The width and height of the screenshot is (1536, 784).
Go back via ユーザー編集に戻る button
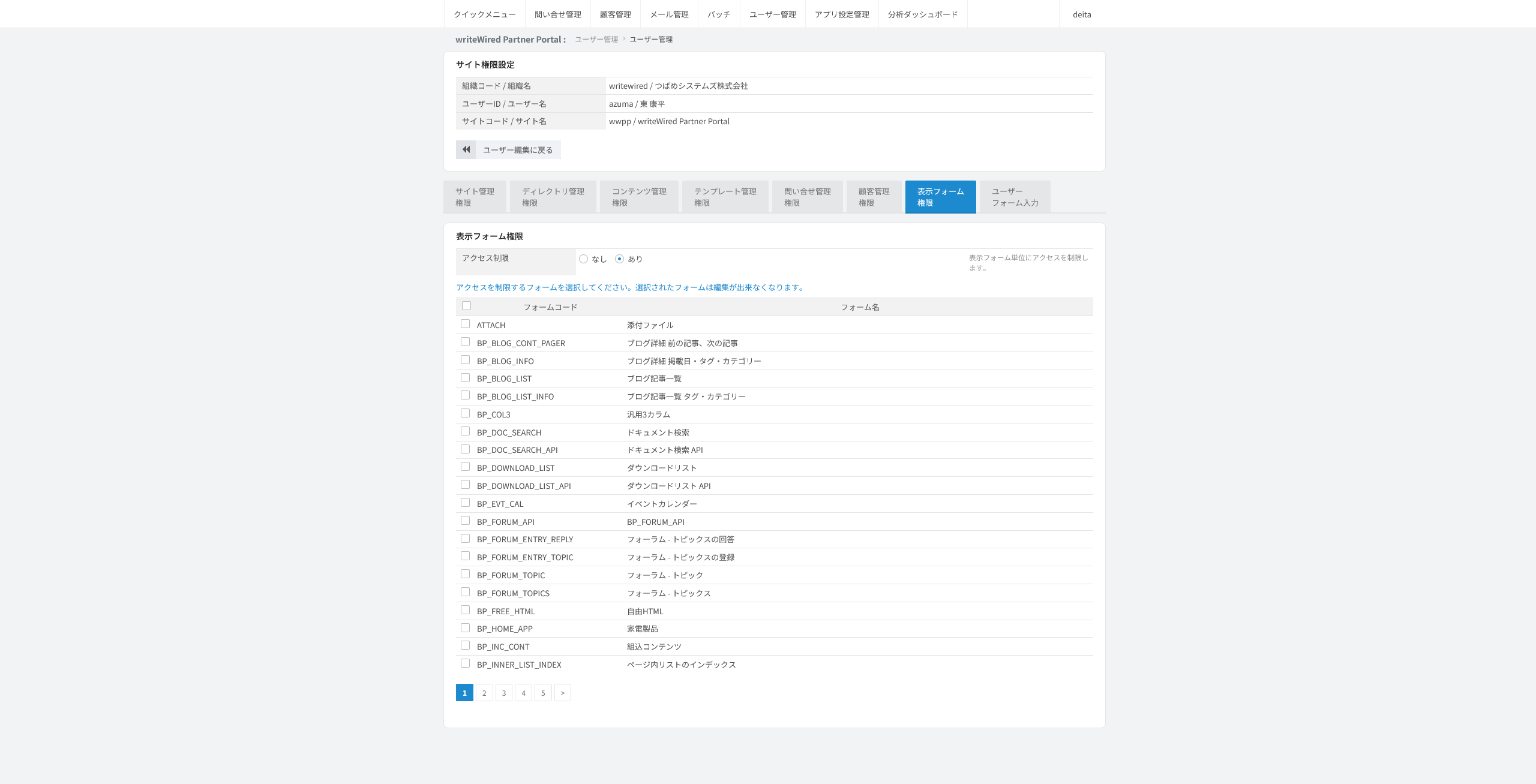click(508, 150)
